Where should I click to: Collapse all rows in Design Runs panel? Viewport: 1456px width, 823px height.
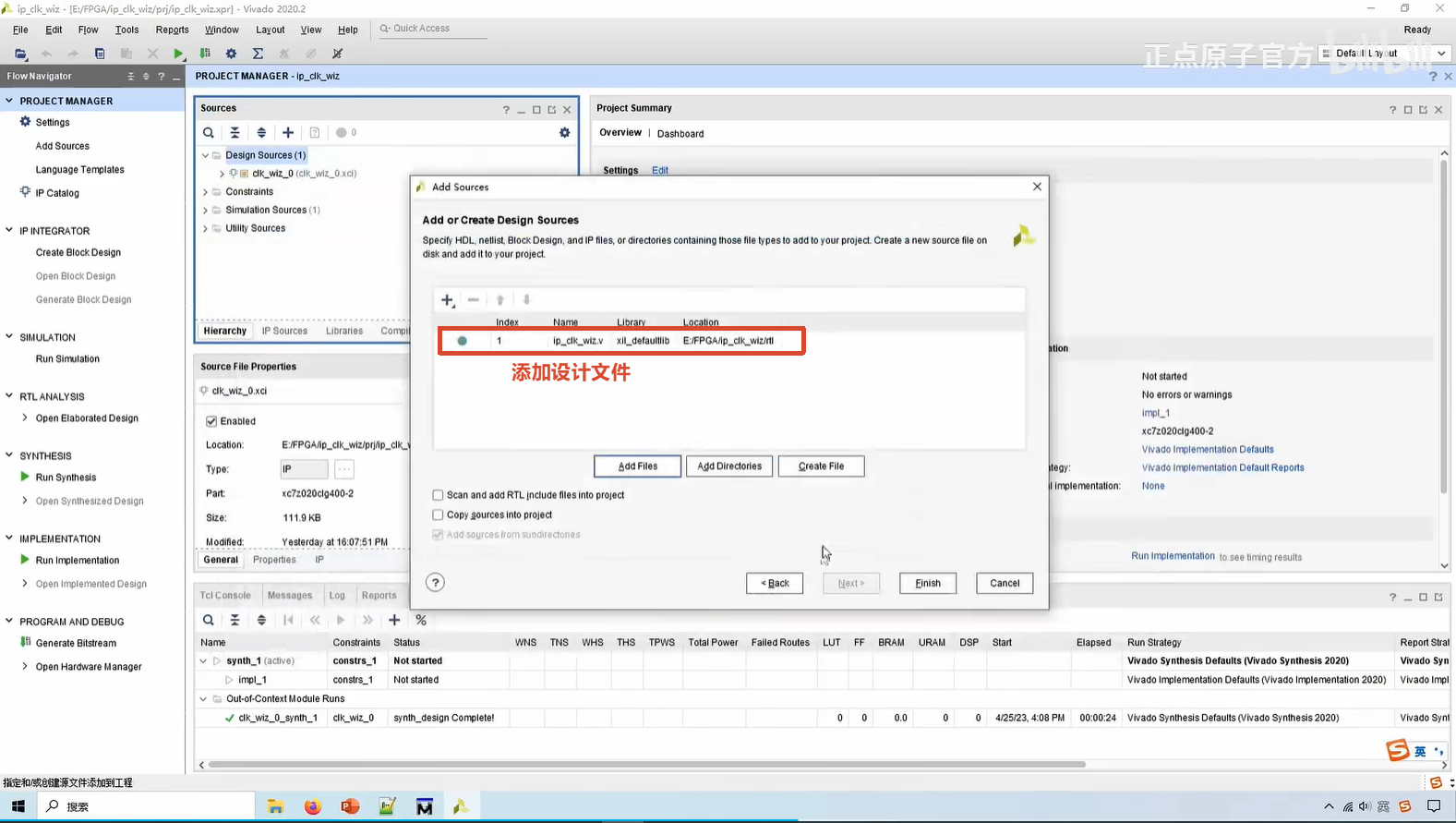tap(235, 620)
